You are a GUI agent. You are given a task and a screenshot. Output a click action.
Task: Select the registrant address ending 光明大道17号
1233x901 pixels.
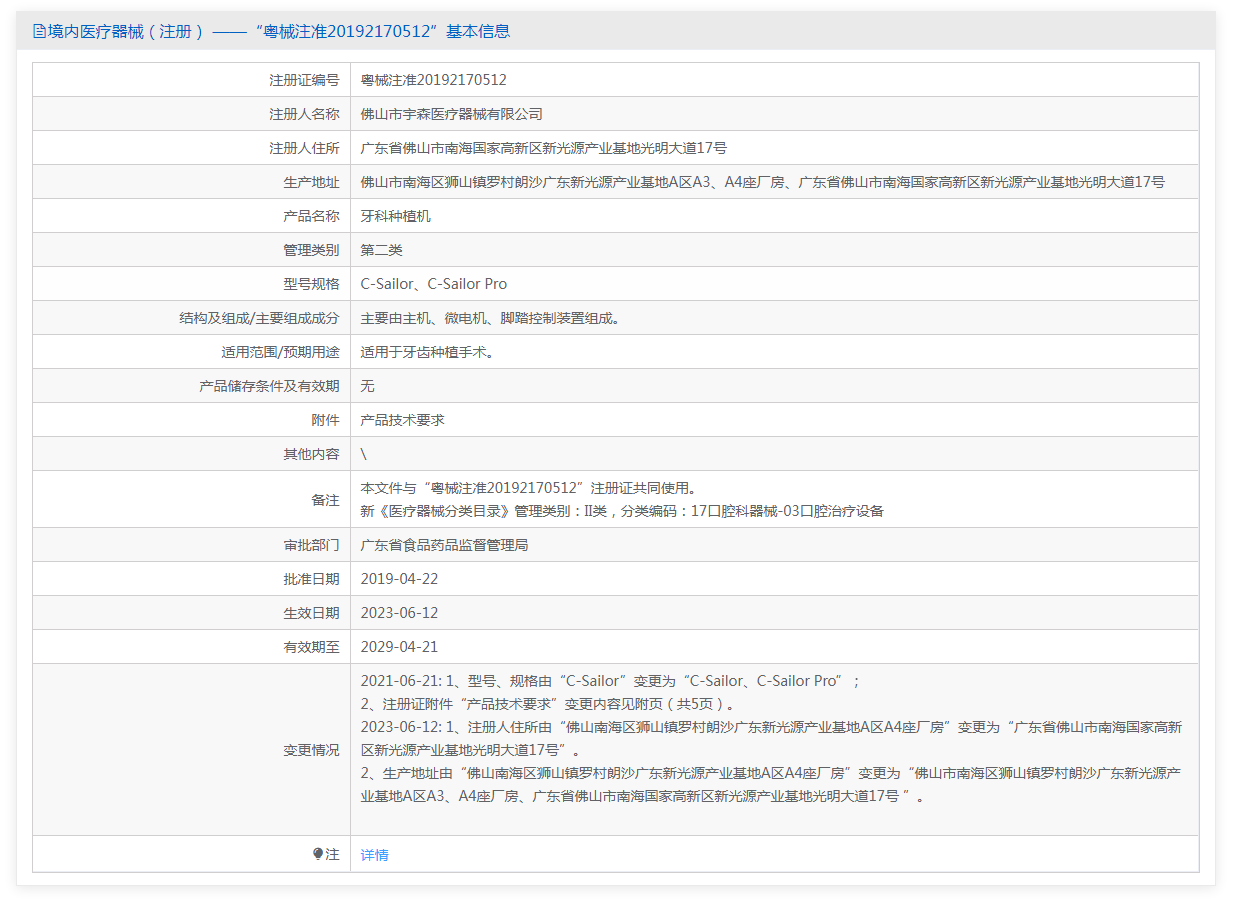[x=544, y=148]
